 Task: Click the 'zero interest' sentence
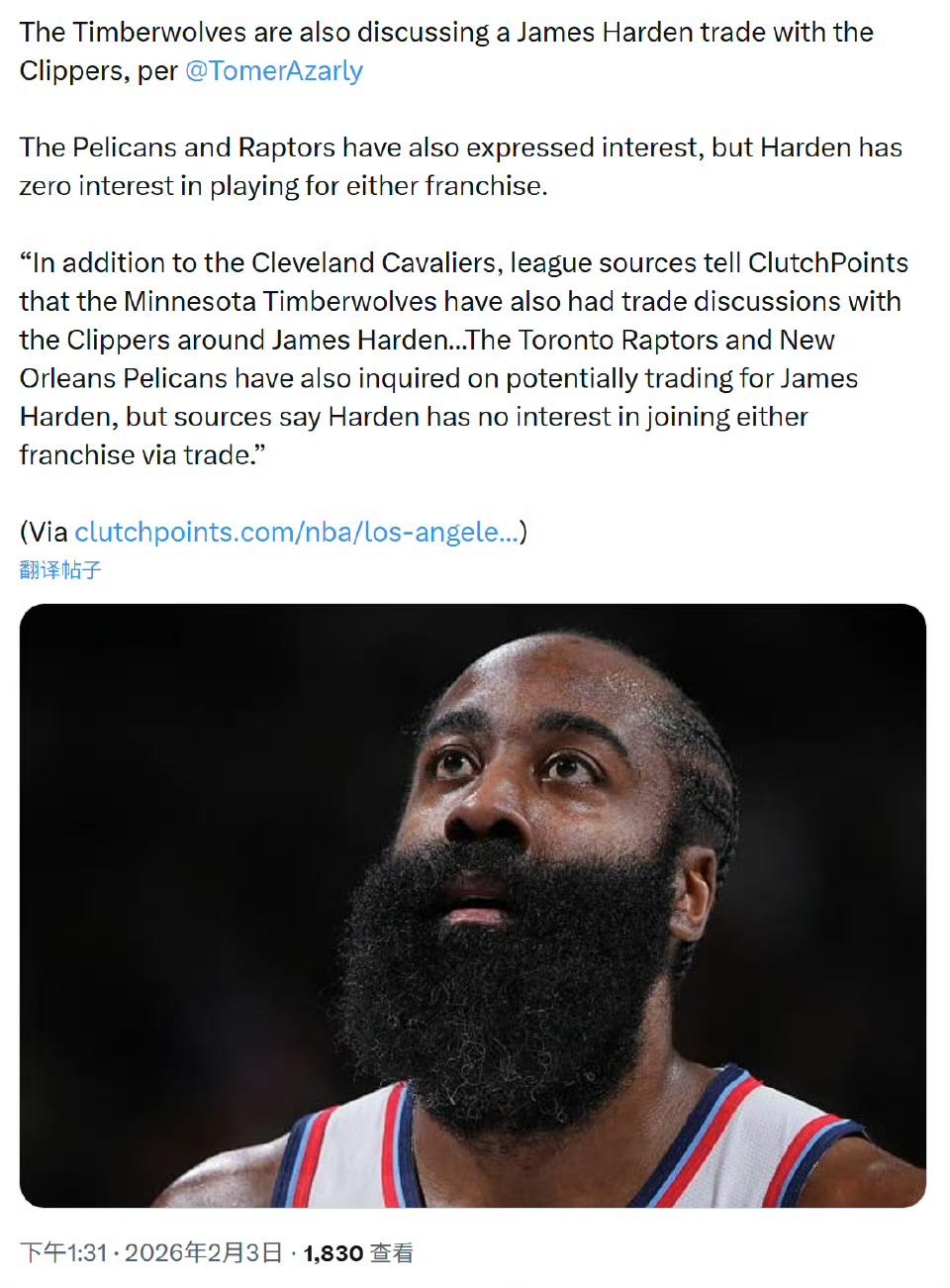(283, 186)
